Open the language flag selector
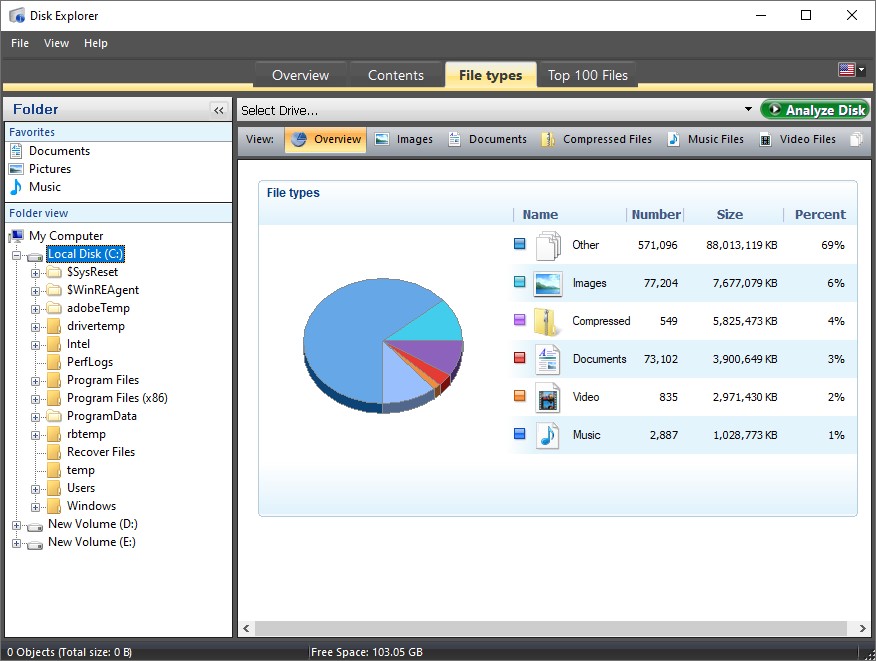The width and height of the screenshot is (876, 661). (x=849, y=69)
